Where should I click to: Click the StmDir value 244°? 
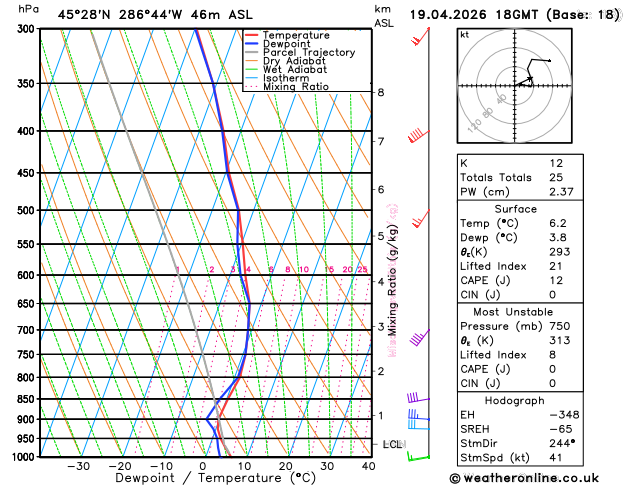pos(562,443)
